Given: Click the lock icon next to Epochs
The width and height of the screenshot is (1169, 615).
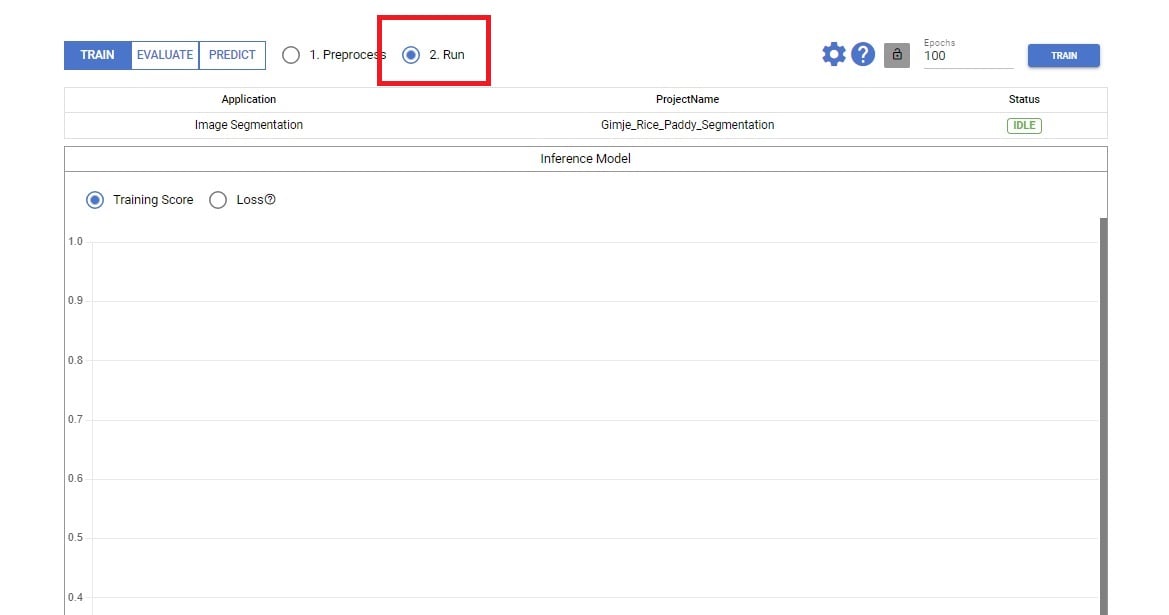Looking at the screenshot, I should (896, 57).
